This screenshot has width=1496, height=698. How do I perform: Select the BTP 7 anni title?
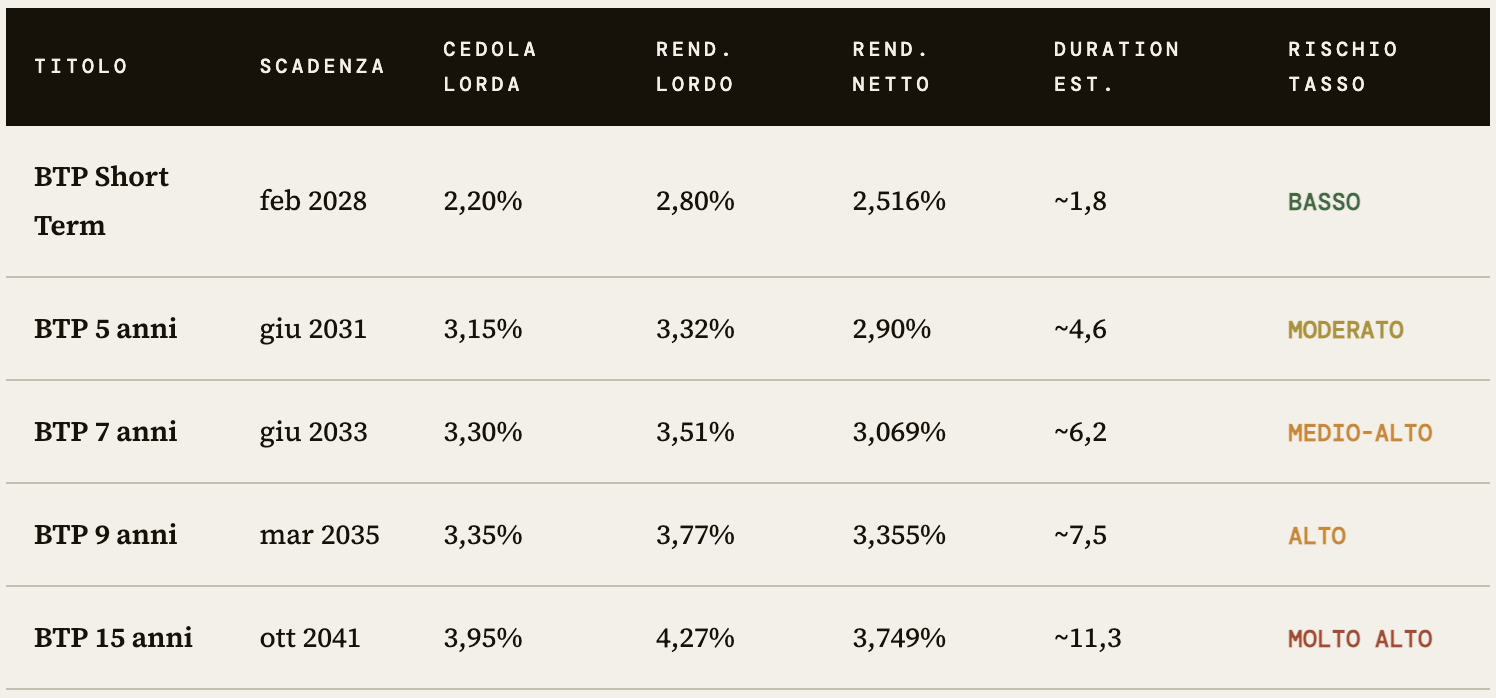(x=105, y=432)
